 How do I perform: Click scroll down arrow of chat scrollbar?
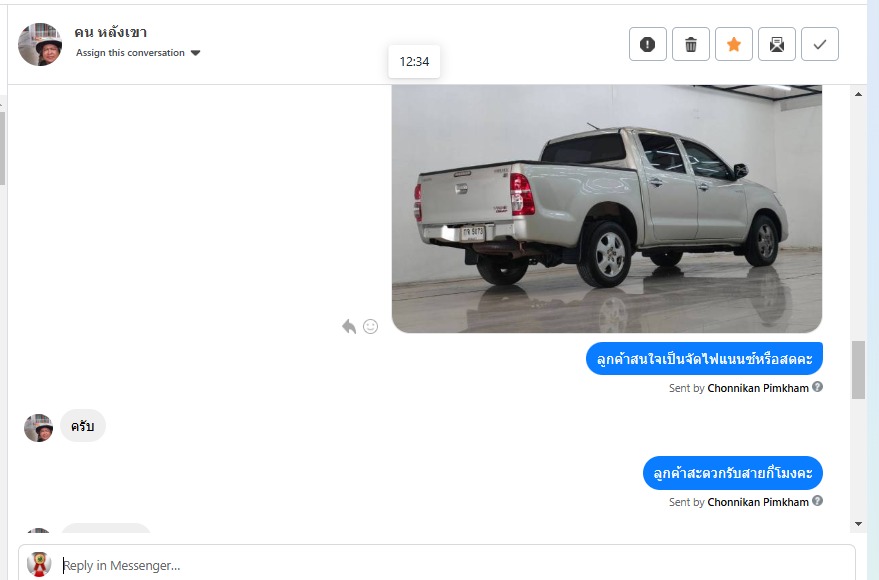[x=858, y=523]
